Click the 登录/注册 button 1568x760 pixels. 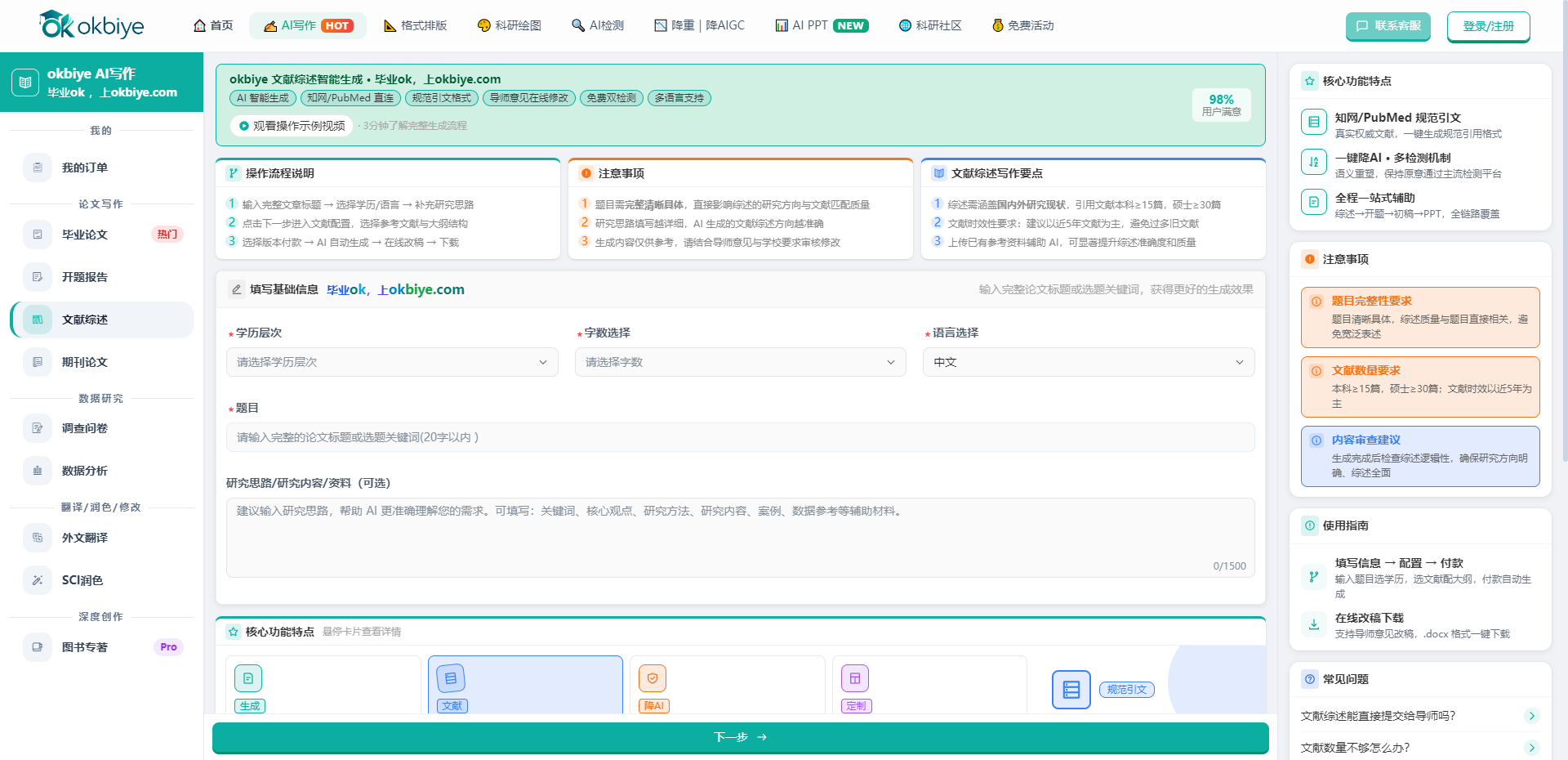pyautogui.click(x=1489, y=26)
